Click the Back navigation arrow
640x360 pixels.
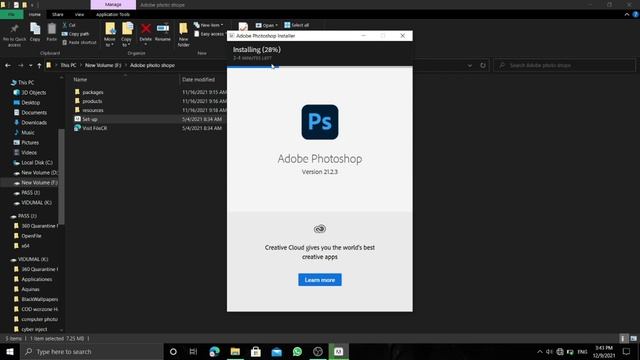click(x=8, y=65)
